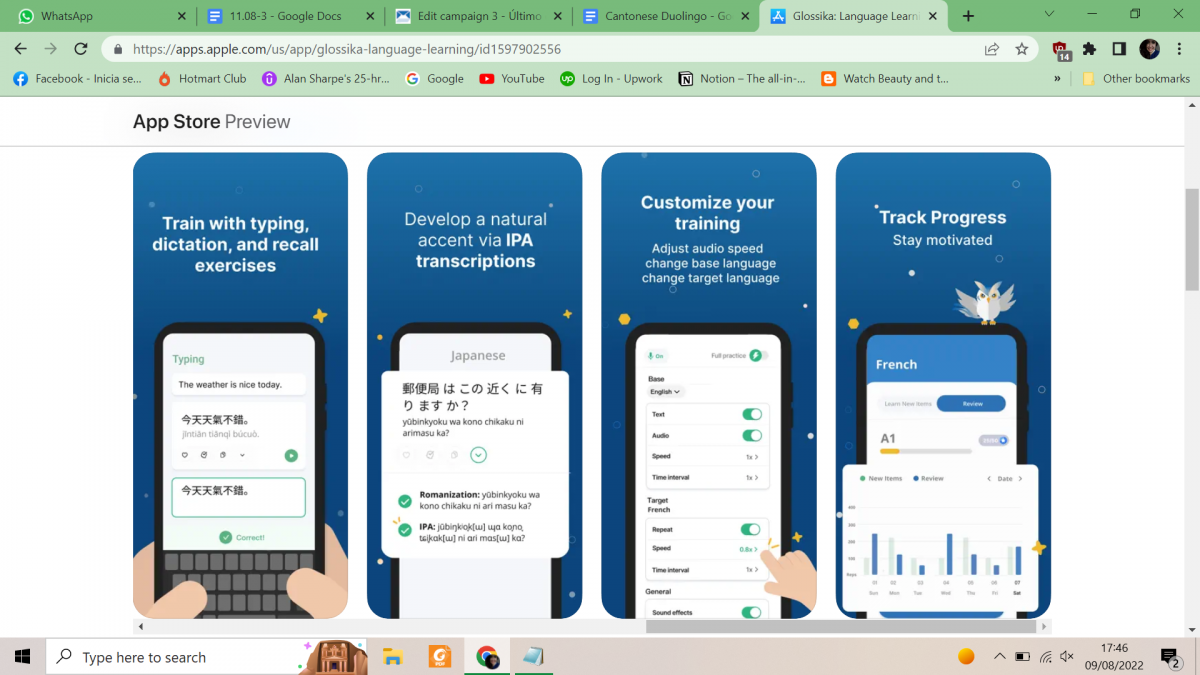This screenshot has height=675, width=1200.
Task: Toggle the browser side panel
Action: tap(1119, 49)
